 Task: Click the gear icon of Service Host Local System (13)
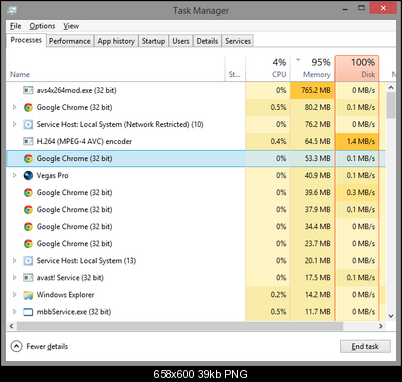pos(28,261)
